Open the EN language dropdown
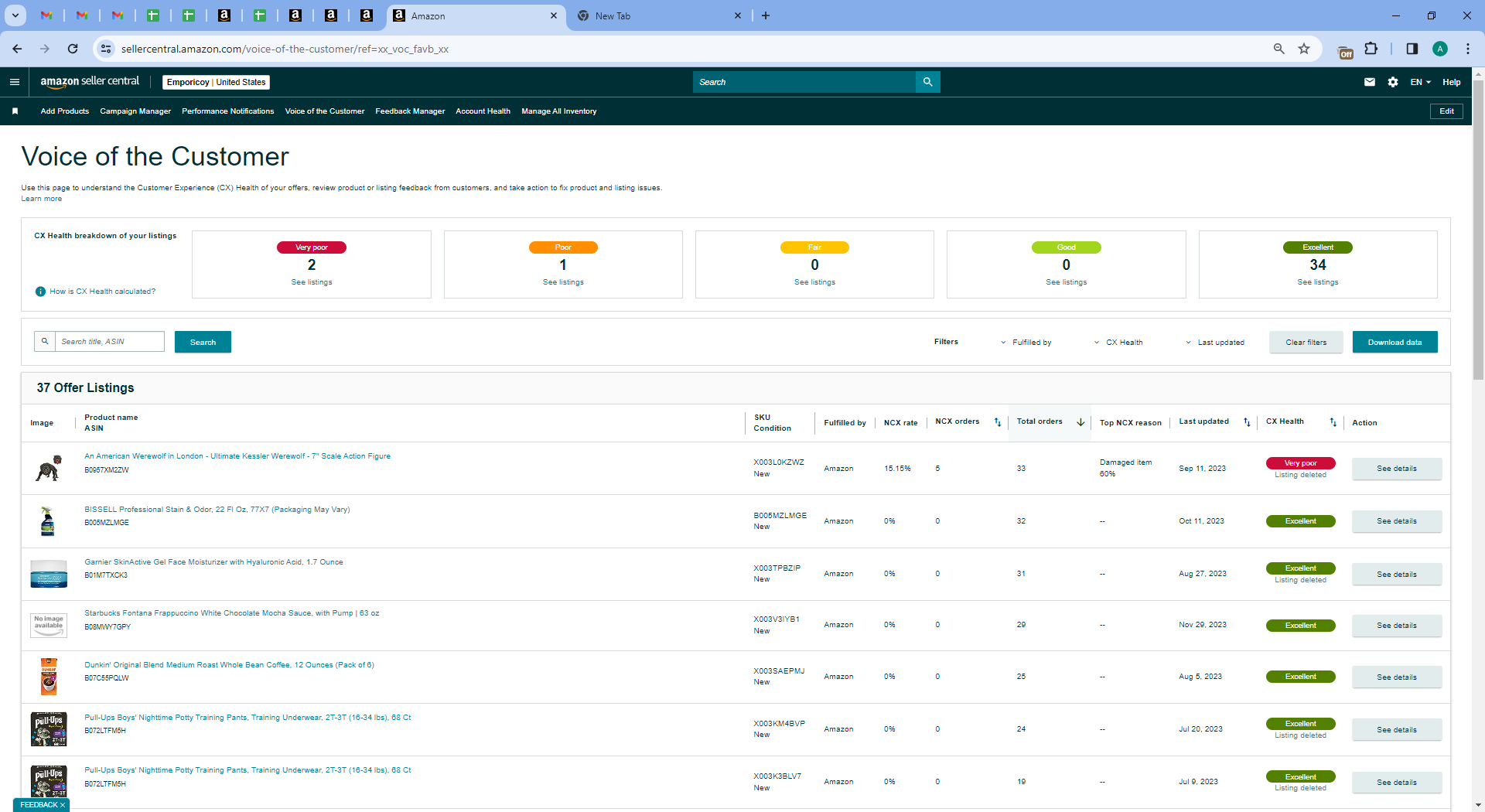 point(1421,82)
